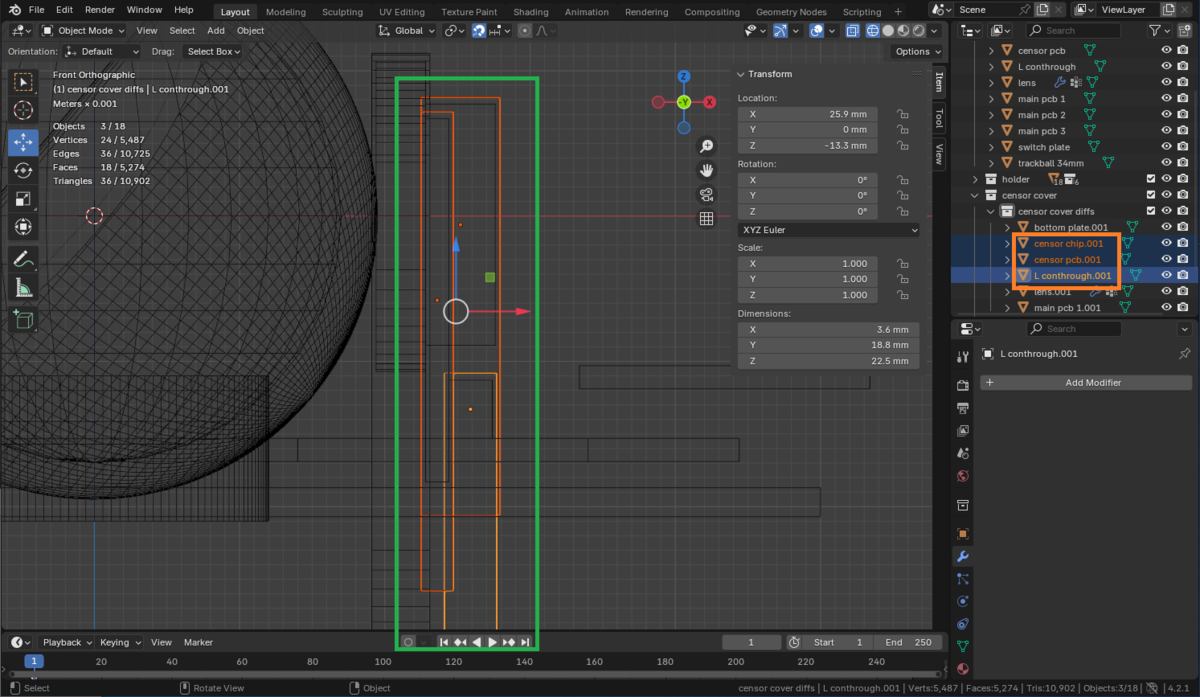
Task: Open the Render menu
Action: [x=99, y=9]
